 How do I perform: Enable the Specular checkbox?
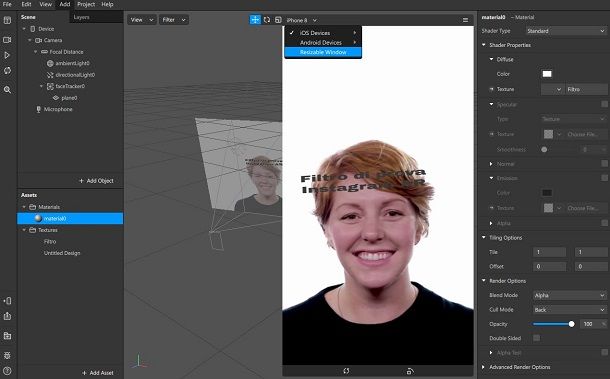(604, 104)
